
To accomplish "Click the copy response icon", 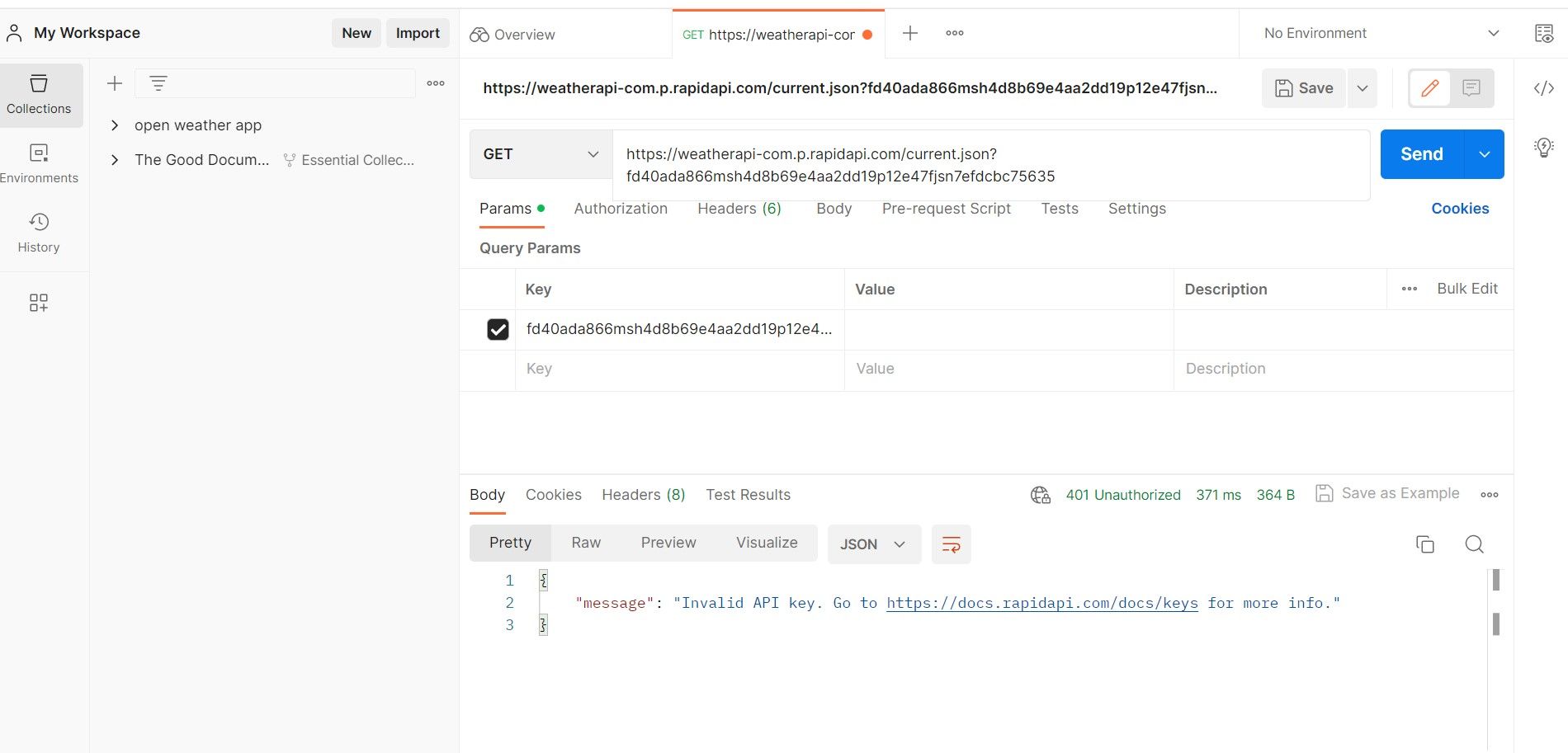I will coord(1424,544).
